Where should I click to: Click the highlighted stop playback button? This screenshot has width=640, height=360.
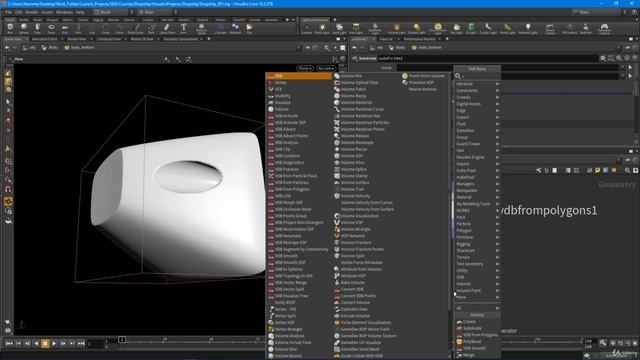click(x=45, y=344)
